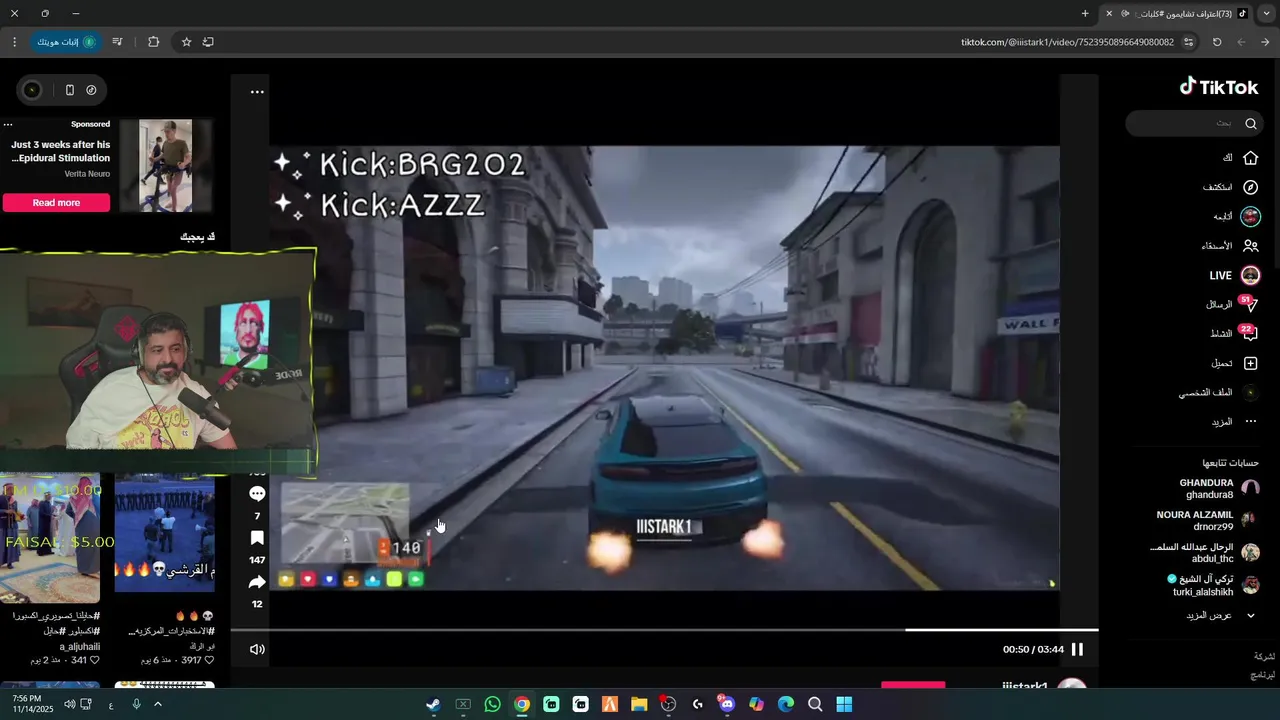Open the GHANDURA followed account

[x=1219, y=488]
